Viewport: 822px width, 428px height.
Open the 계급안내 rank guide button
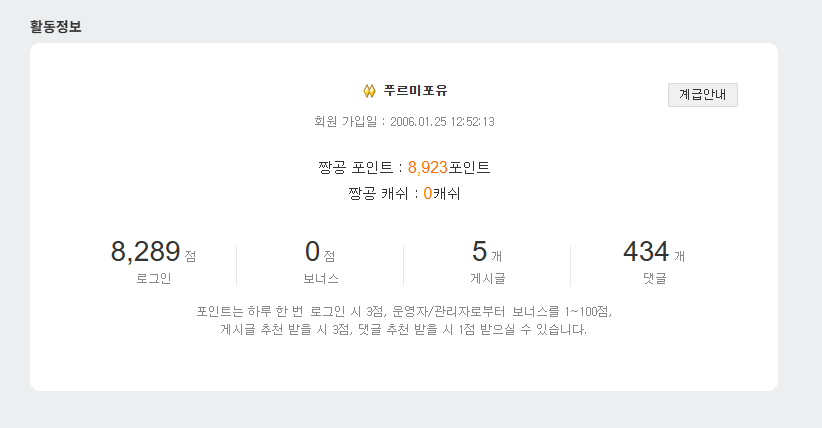click(x=702, y=95)
